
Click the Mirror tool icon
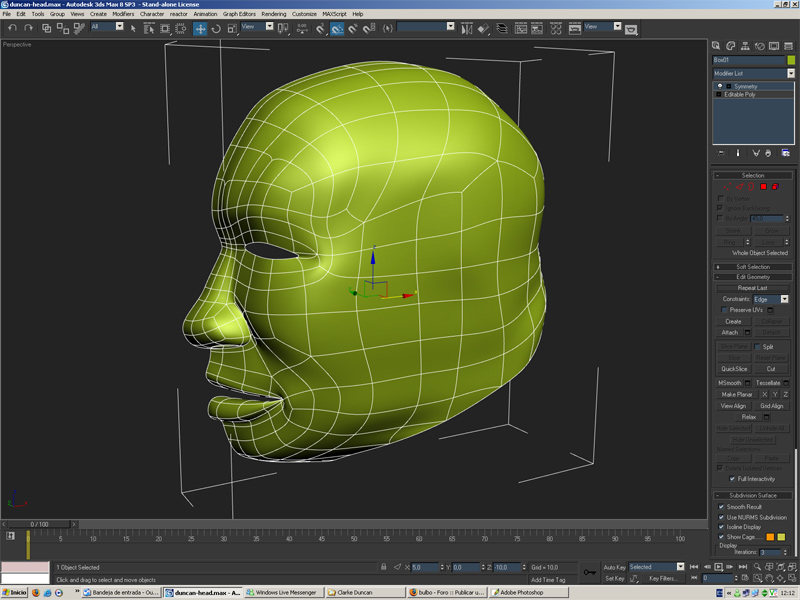[466, 29]
